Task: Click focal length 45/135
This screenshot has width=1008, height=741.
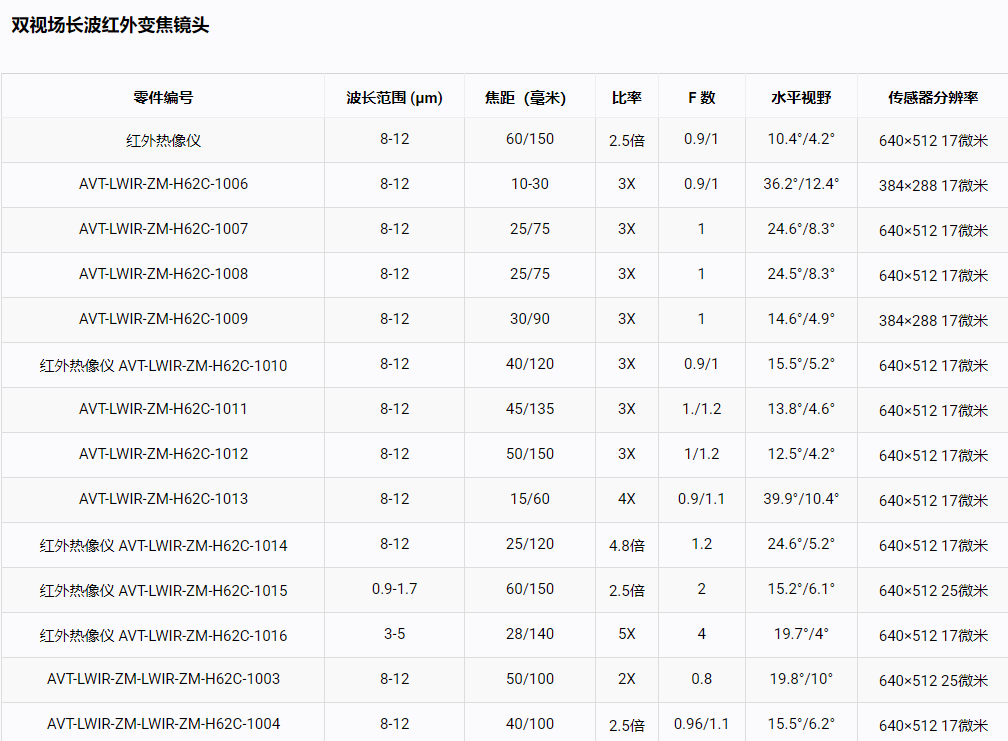Action: (530, 409)
